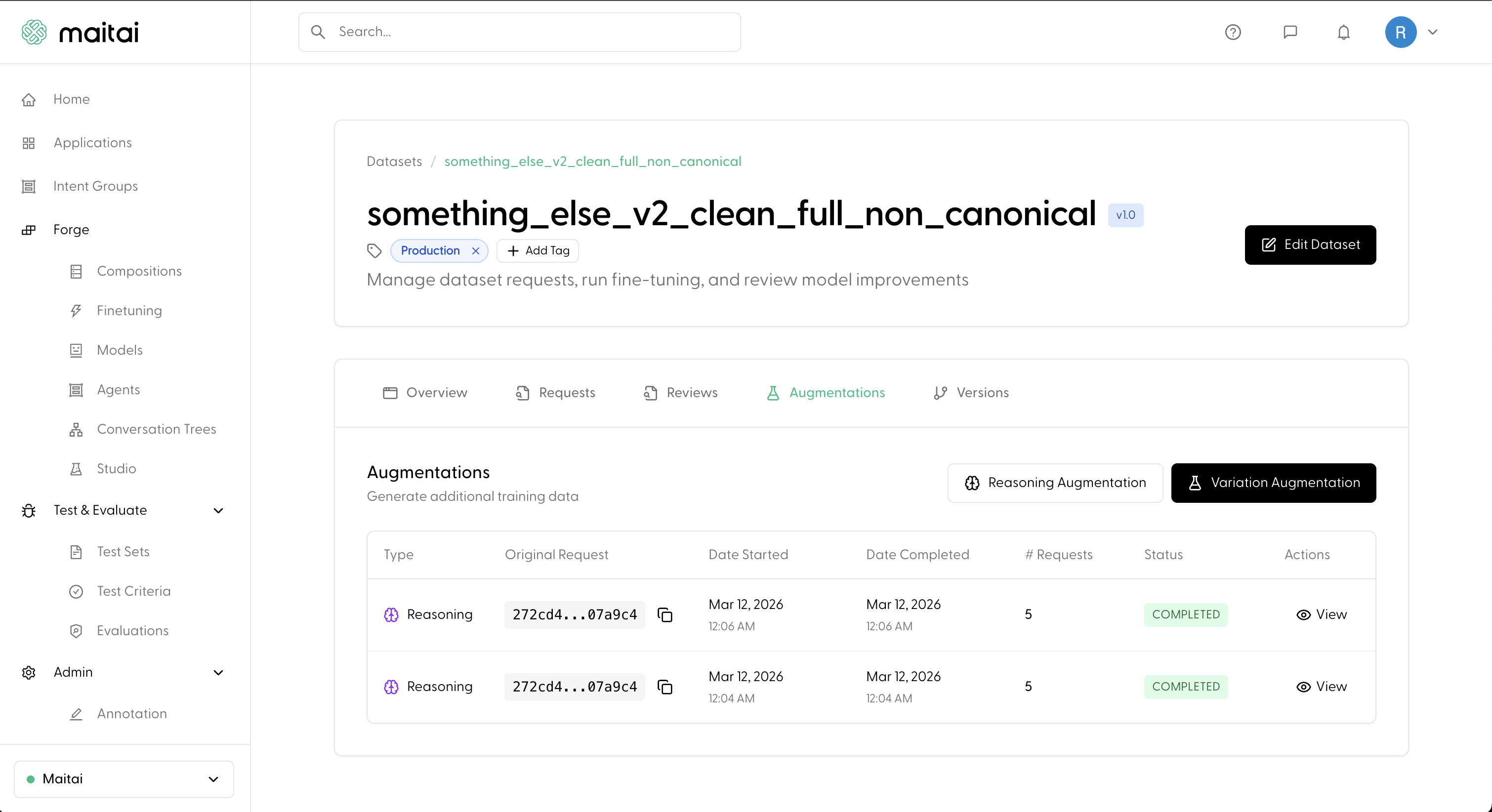
Task: Switch to the Versions tab
Action: coord(971,393)
